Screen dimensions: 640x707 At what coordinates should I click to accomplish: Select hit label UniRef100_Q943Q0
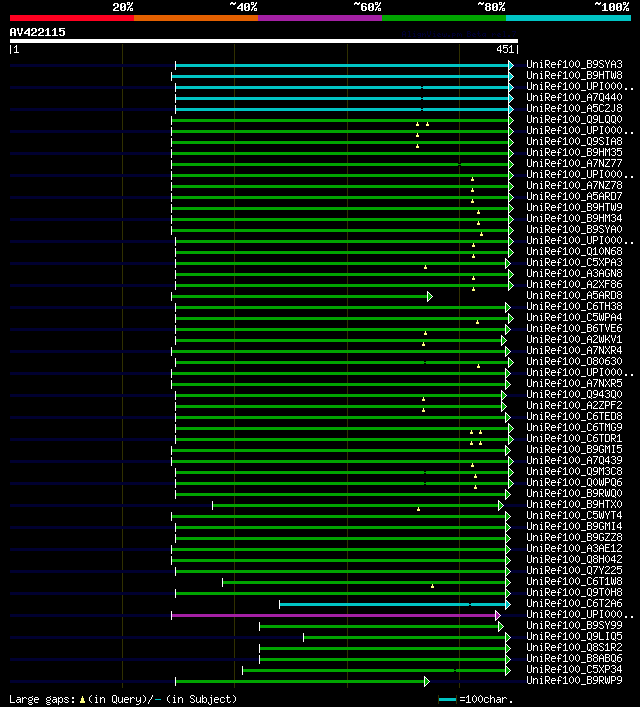(x=574, y=395)
